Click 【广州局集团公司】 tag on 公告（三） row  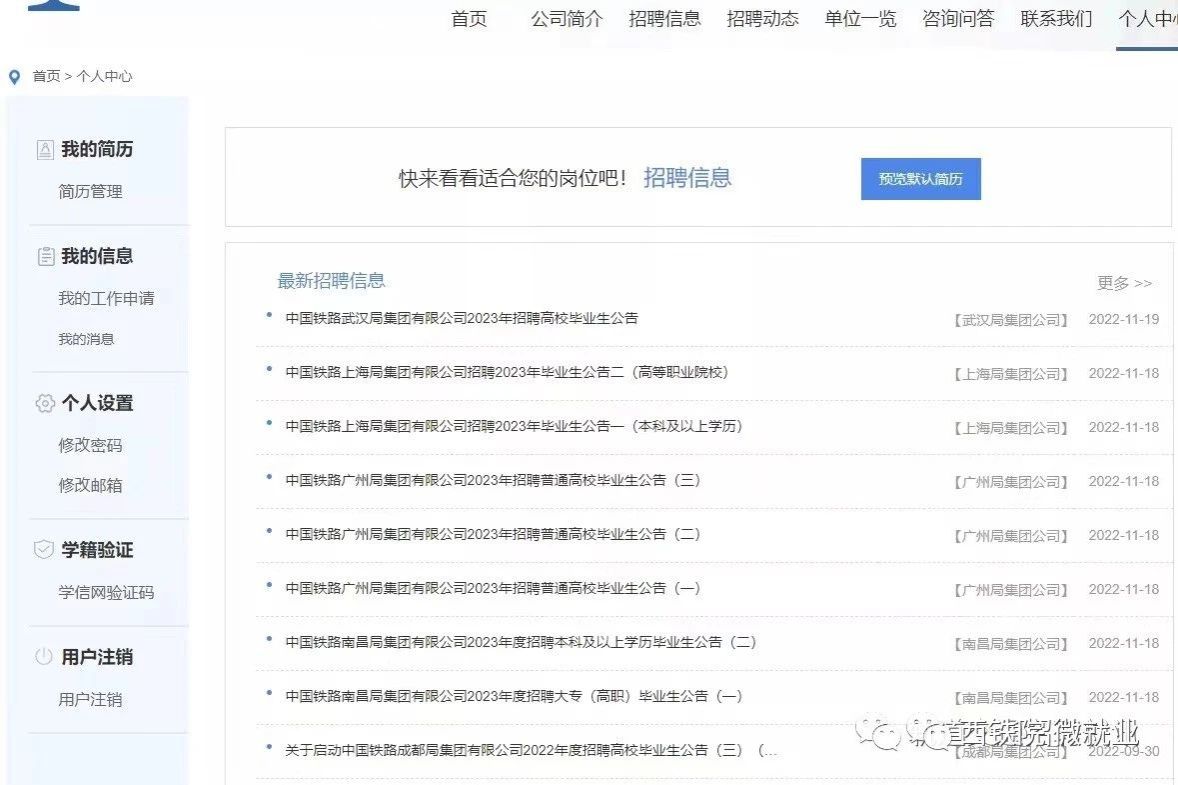1010,482
